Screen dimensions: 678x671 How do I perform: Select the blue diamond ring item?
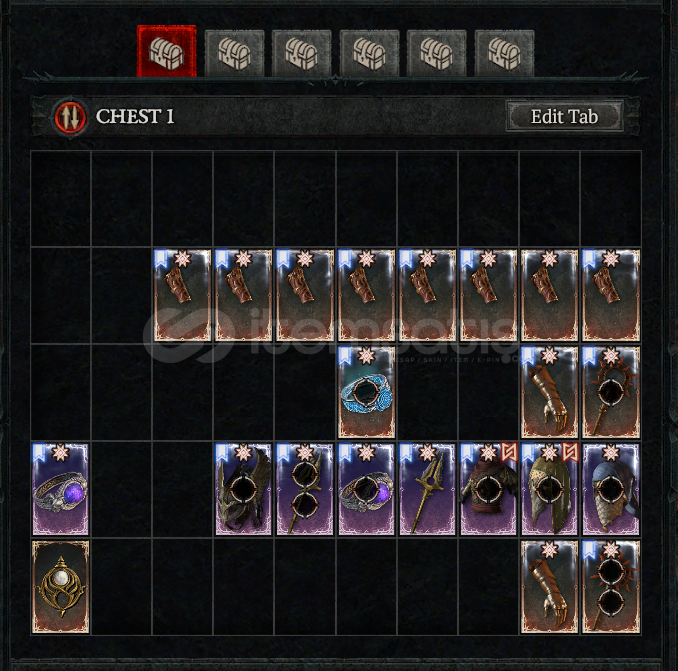tap(367, 392)
